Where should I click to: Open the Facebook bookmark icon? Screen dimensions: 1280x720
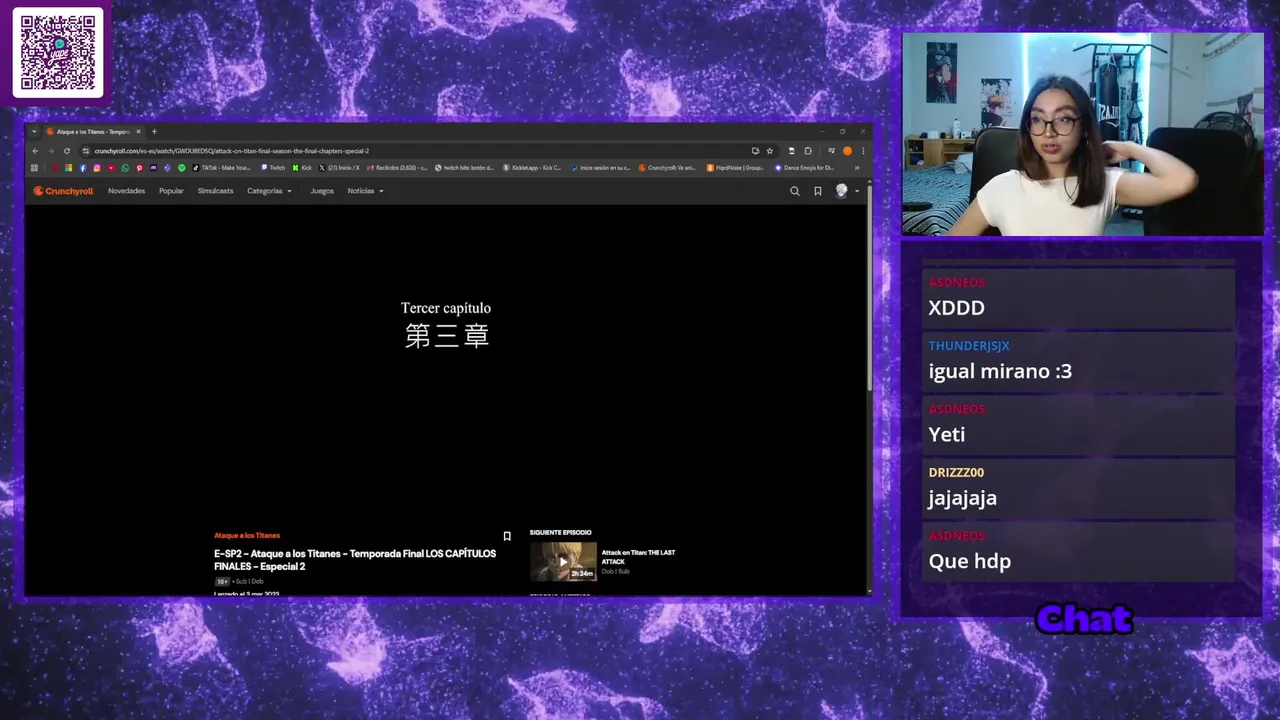[83, 168]
